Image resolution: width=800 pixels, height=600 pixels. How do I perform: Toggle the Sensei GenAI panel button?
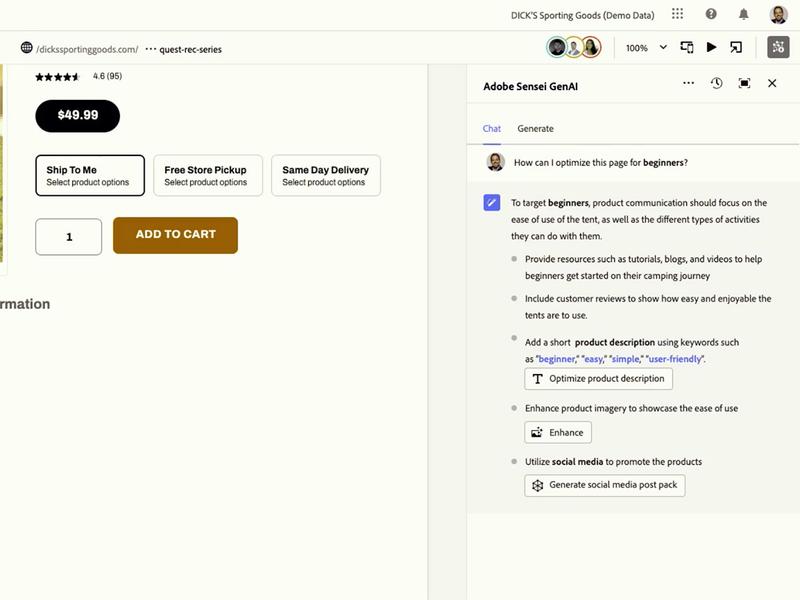(x=778, y=47)
